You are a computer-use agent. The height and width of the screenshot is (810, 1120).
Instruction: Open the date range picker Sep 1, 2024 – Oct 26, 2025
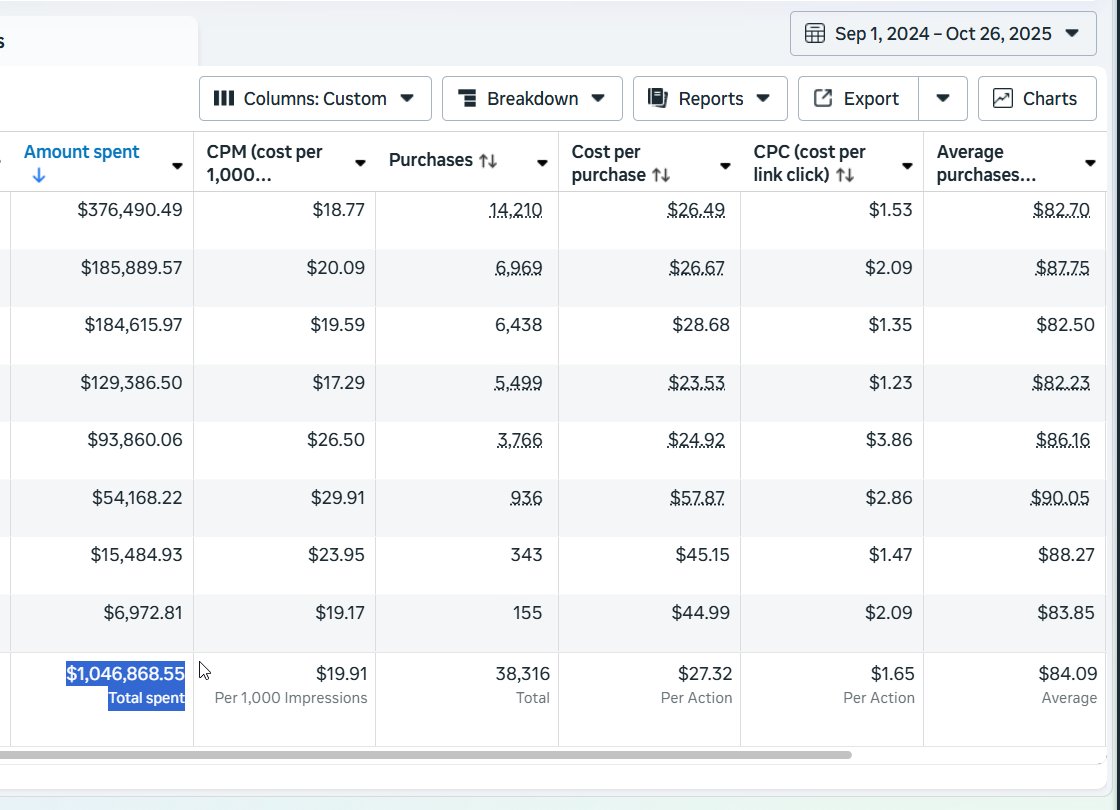pyautogui.click(x=943, y=34)
